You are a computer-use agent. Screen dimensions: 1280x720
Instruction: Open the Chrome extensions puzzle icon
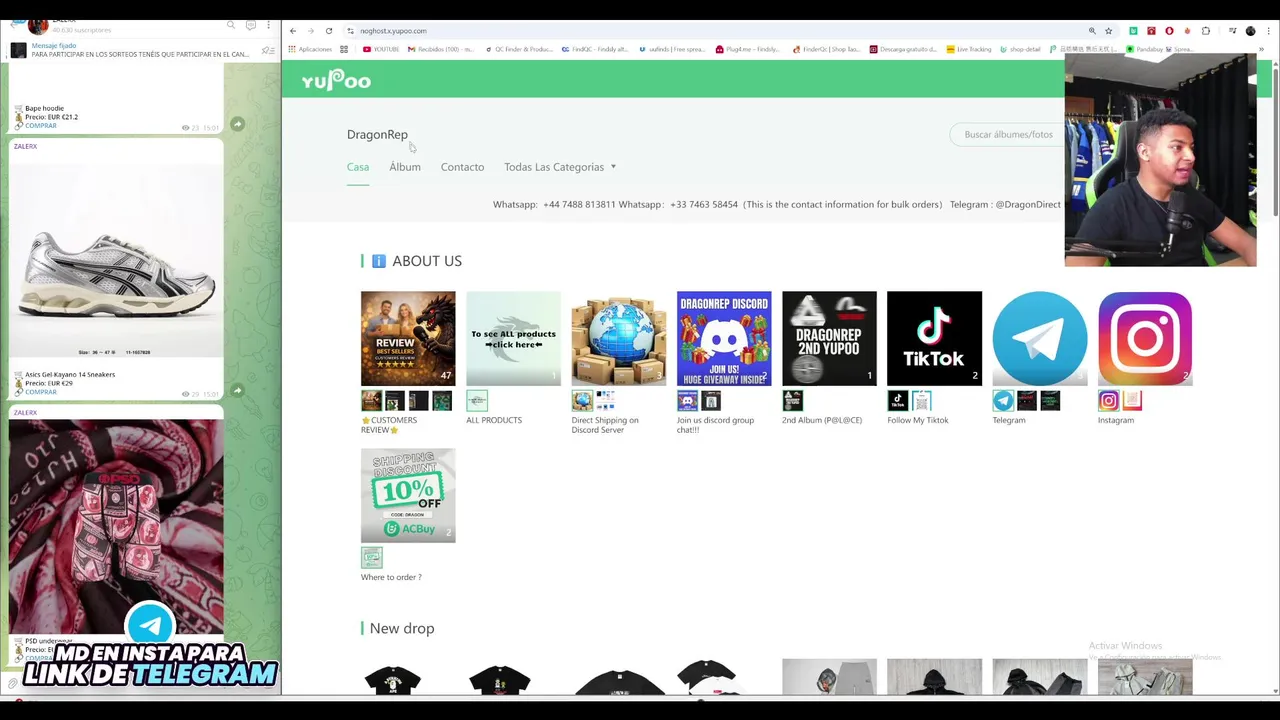click(1206, 31)
